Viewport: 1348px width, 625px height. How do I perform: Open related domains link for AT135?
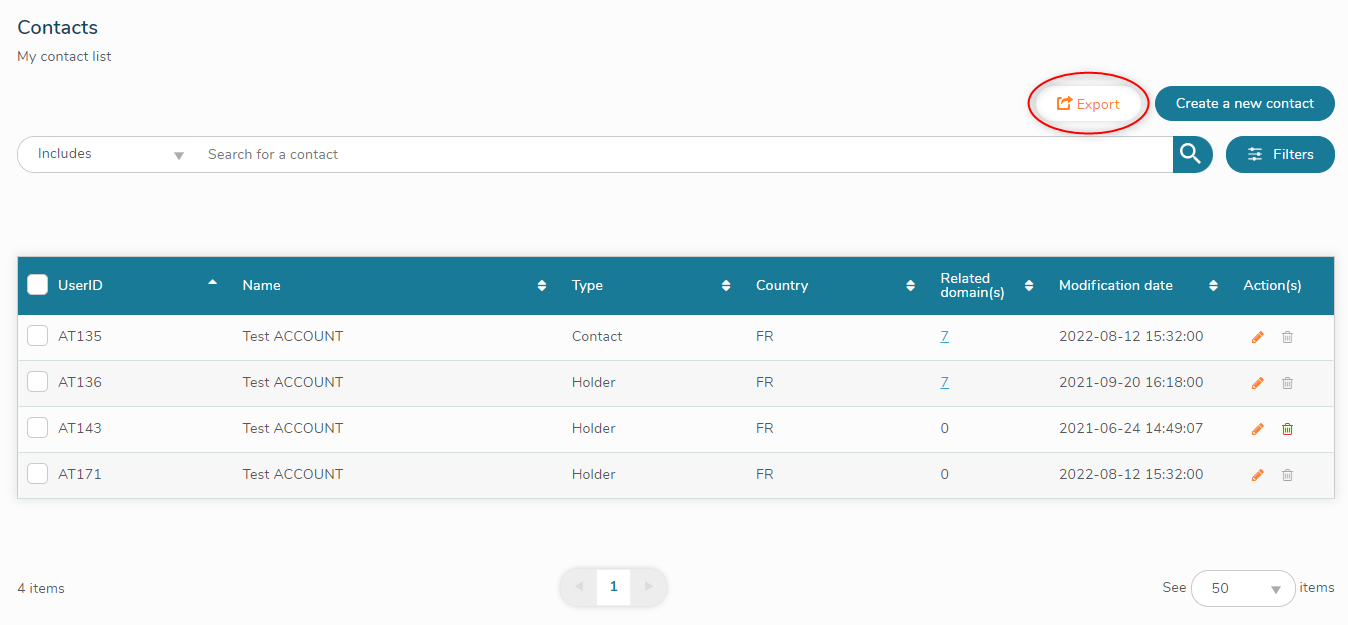[x=944, y=337]
